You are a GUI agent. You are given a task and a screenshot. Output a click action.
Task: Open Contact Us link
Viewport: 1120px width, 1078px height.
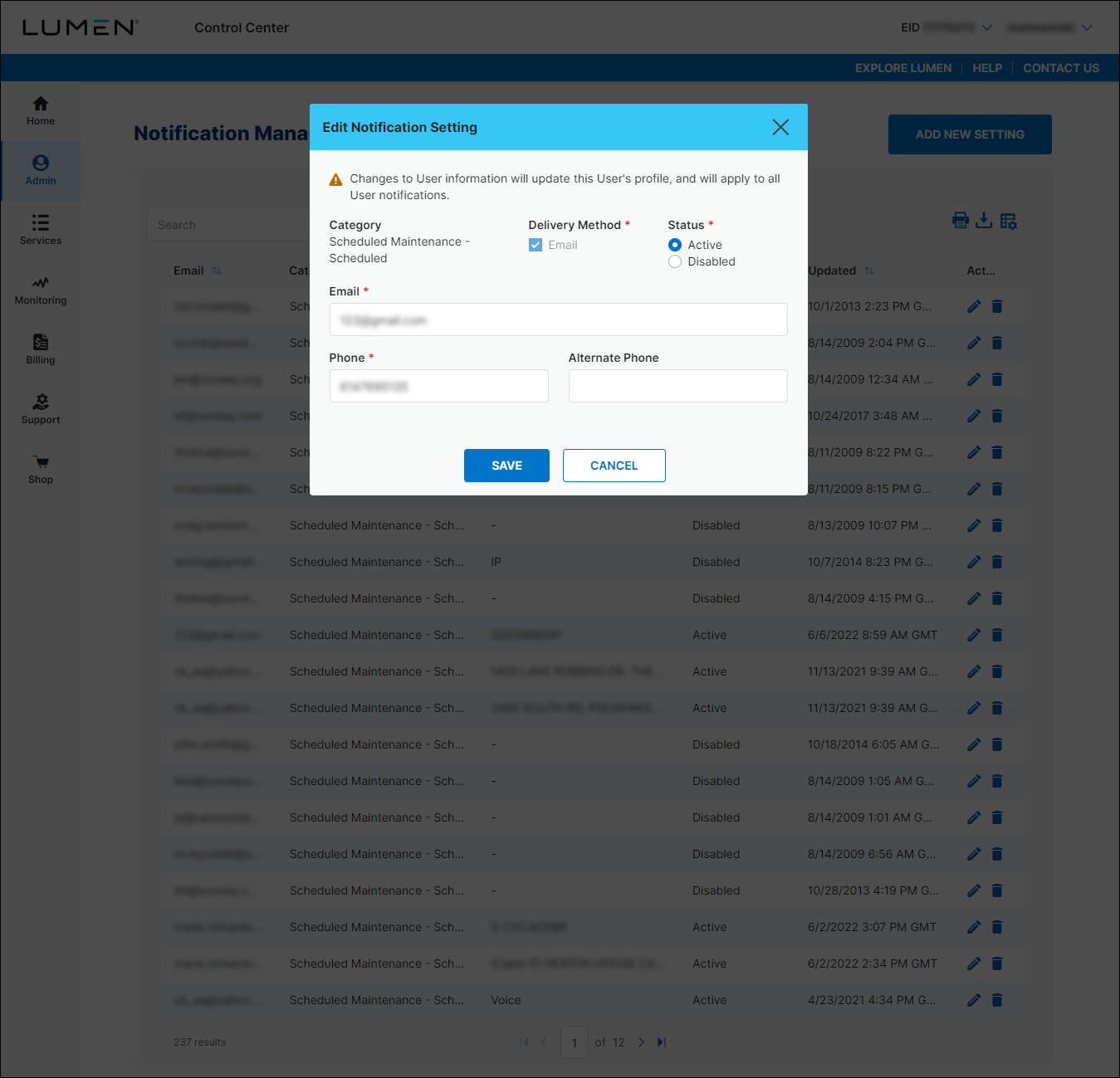tap(1061, 68)
